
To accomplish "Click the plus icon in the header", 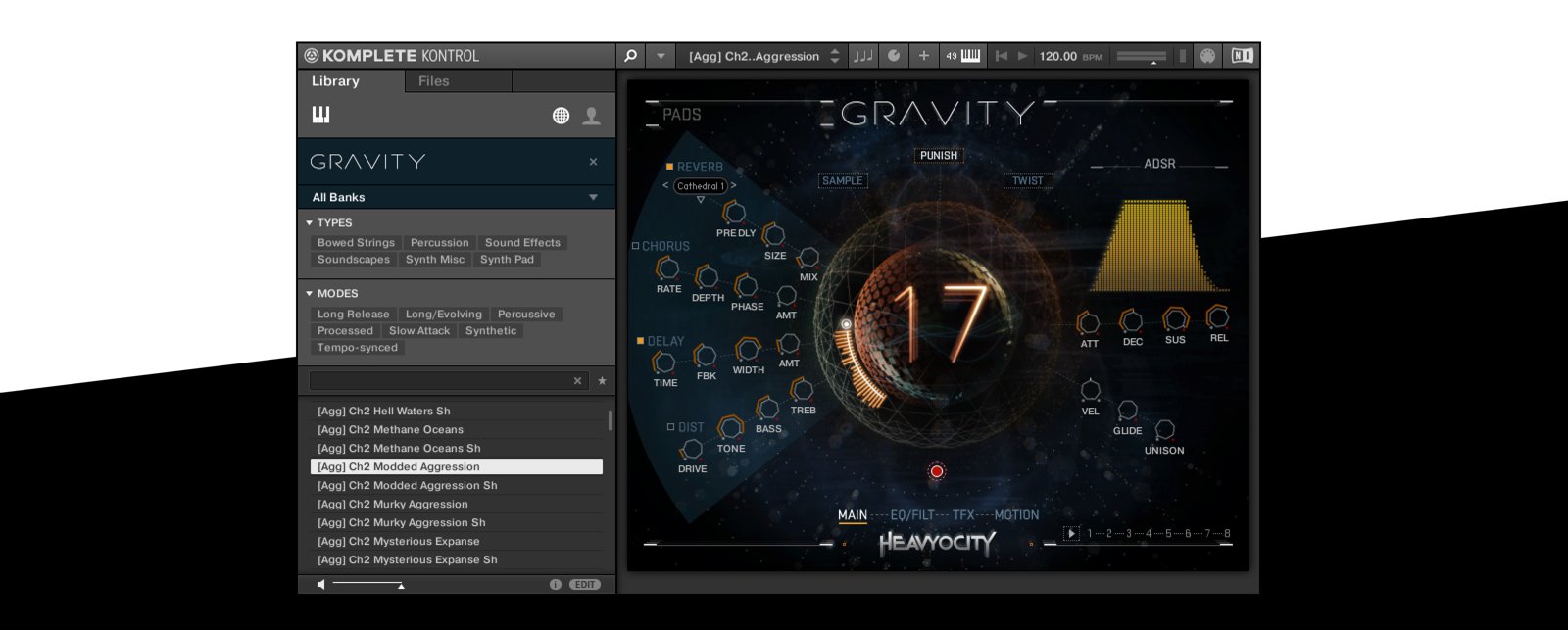I will [x=923, y=56].
